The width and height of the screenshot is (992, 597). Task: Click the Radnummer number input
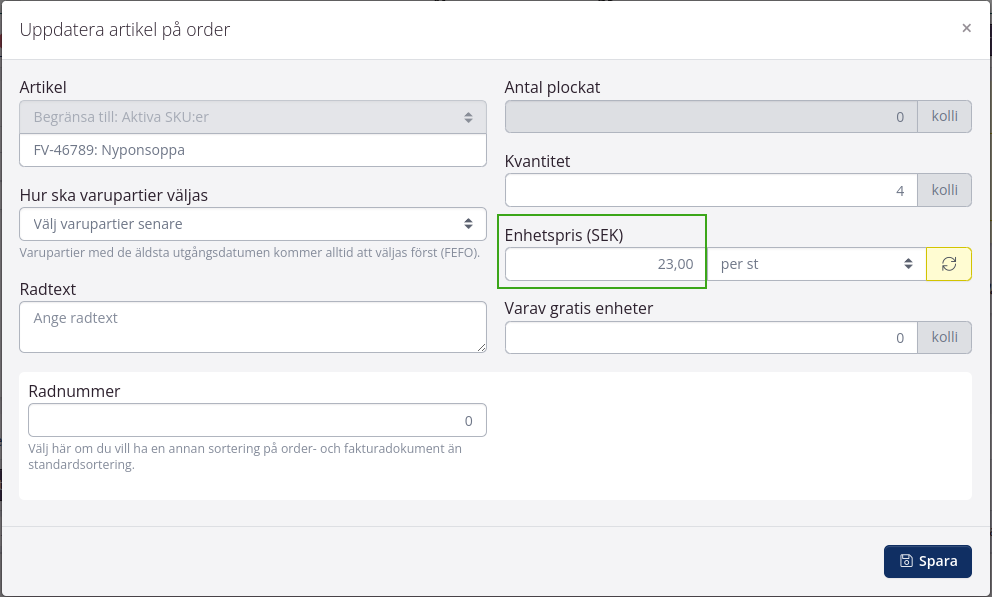257,421
